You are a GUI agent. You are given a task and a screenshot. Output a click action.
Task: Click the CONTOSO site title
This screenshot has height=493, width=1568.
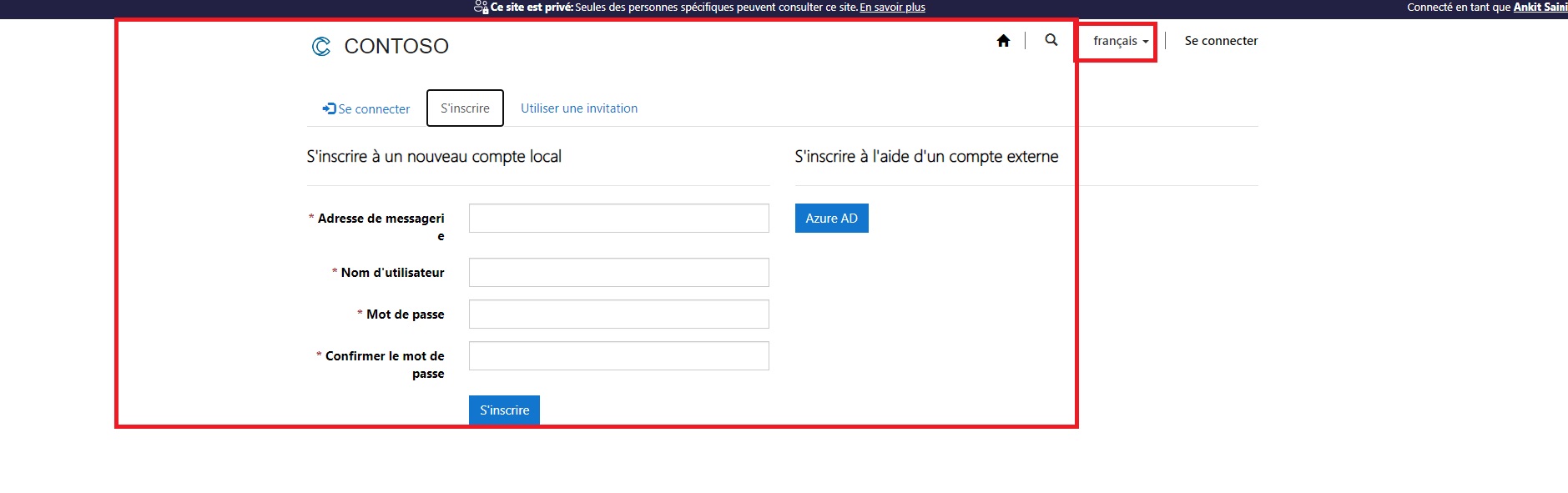pyautogui.click(x=396, y=47)
